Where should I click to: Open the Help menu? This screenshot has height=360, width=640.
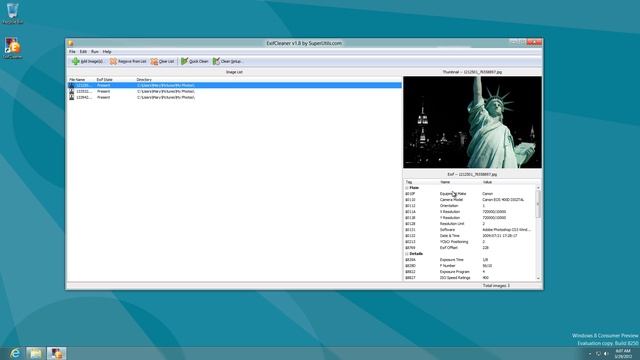[x=107, y=52]
